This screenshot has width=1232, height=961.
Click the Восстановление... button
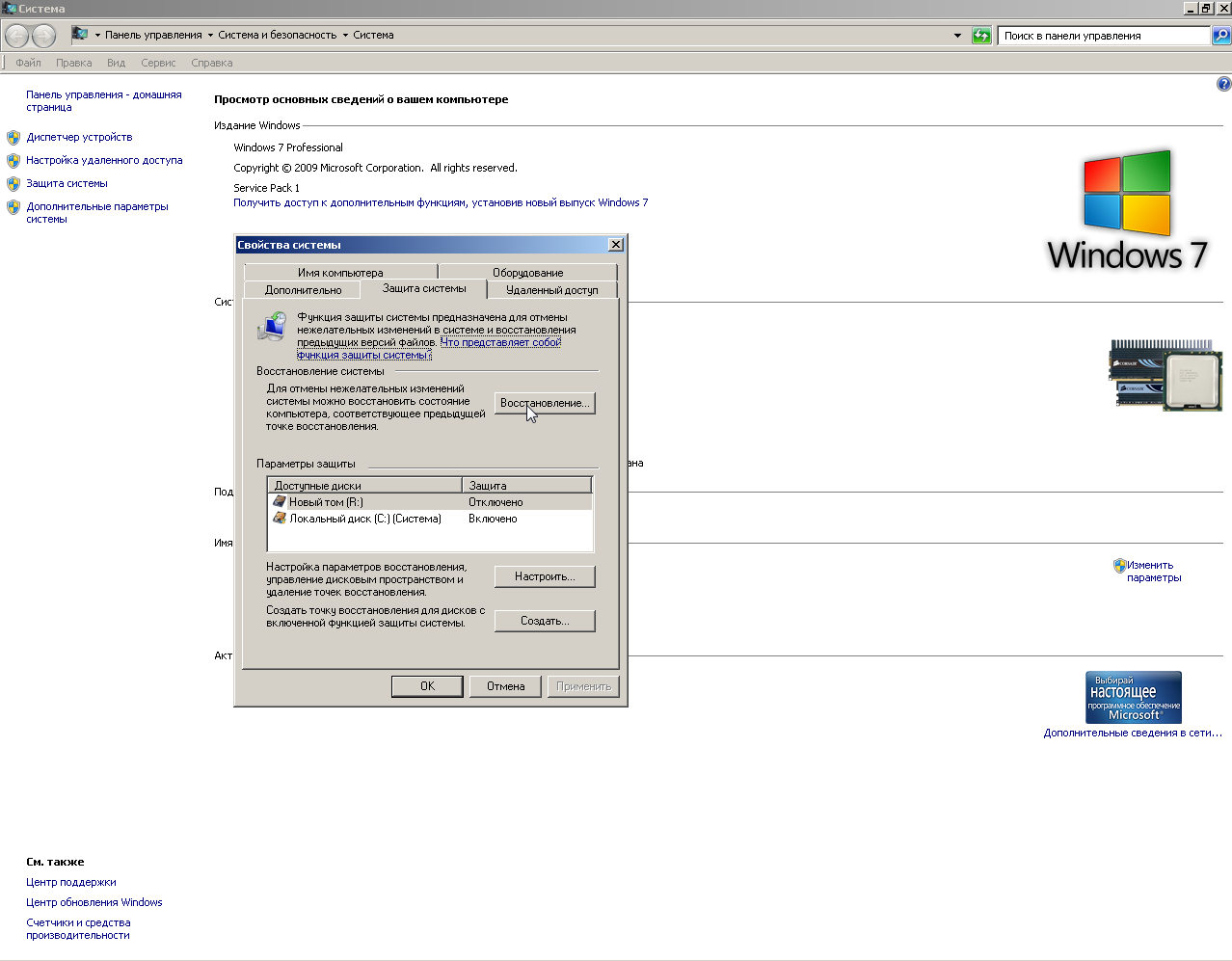[x=545, y=403]
